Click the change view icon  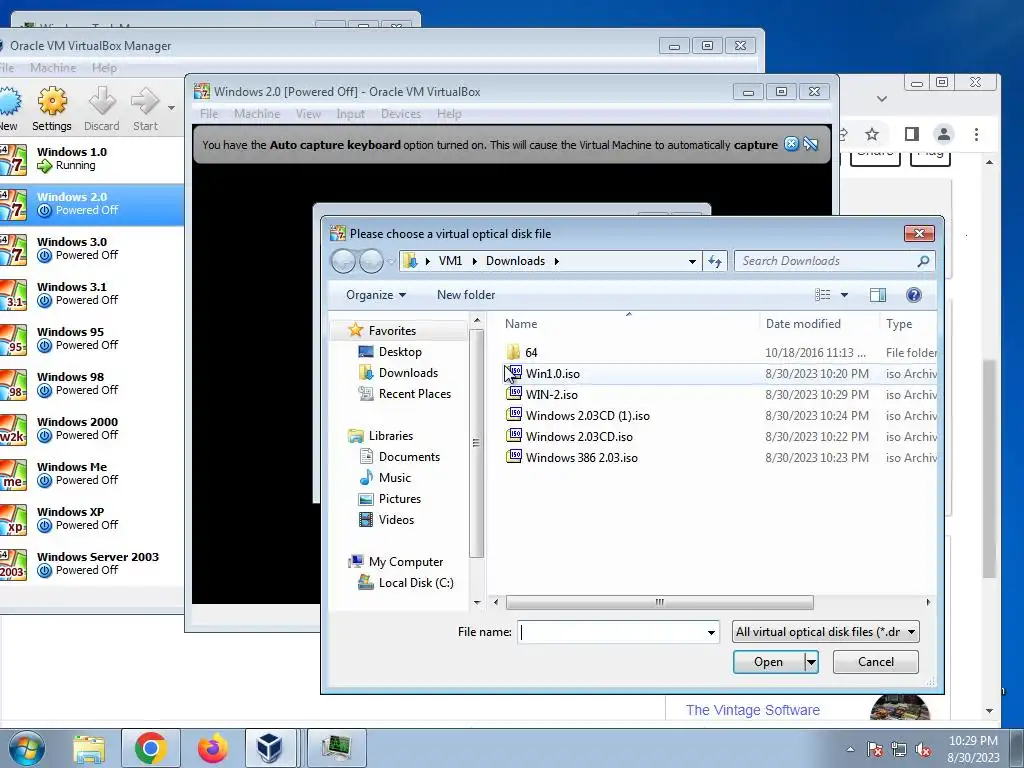(x=822, y=295)
